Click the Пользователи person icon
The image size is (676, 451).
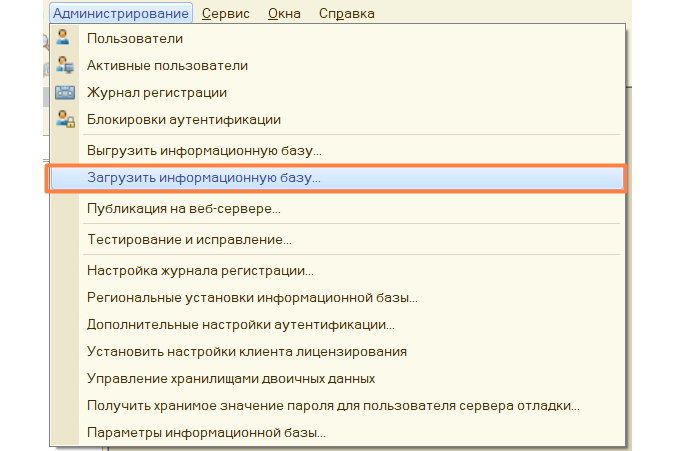[x=63, y=38]
